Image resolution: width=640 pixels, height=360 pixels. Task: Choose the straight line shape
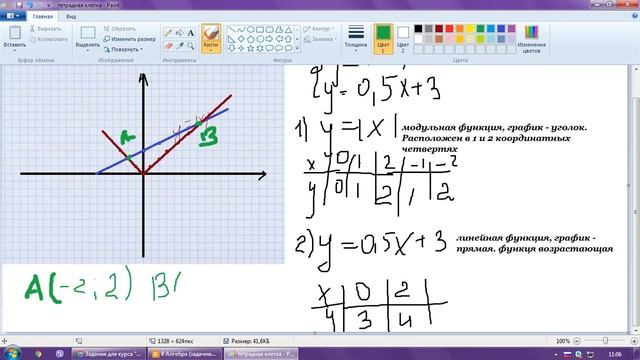point(231,29)
